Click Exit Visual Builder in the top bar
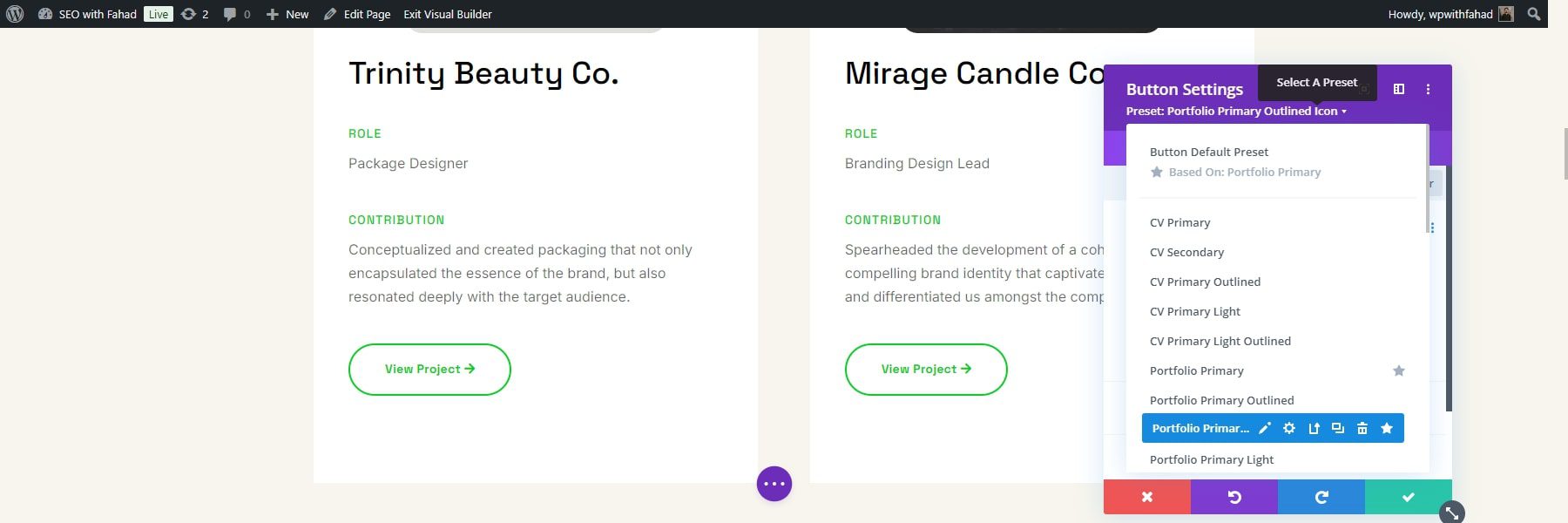 pyautogui.click(x=448, y=14)
